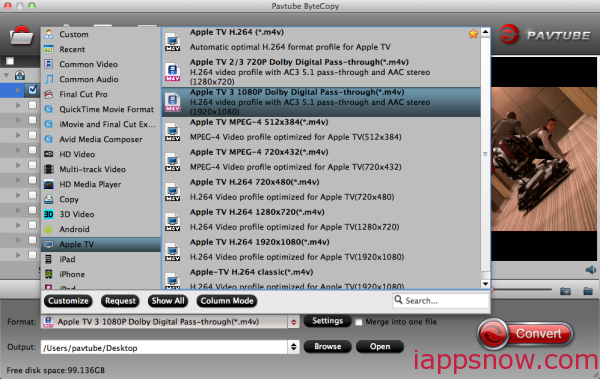Open the Common Video category
The height and width of the screenshot is (379, 600).
point(88,64)
